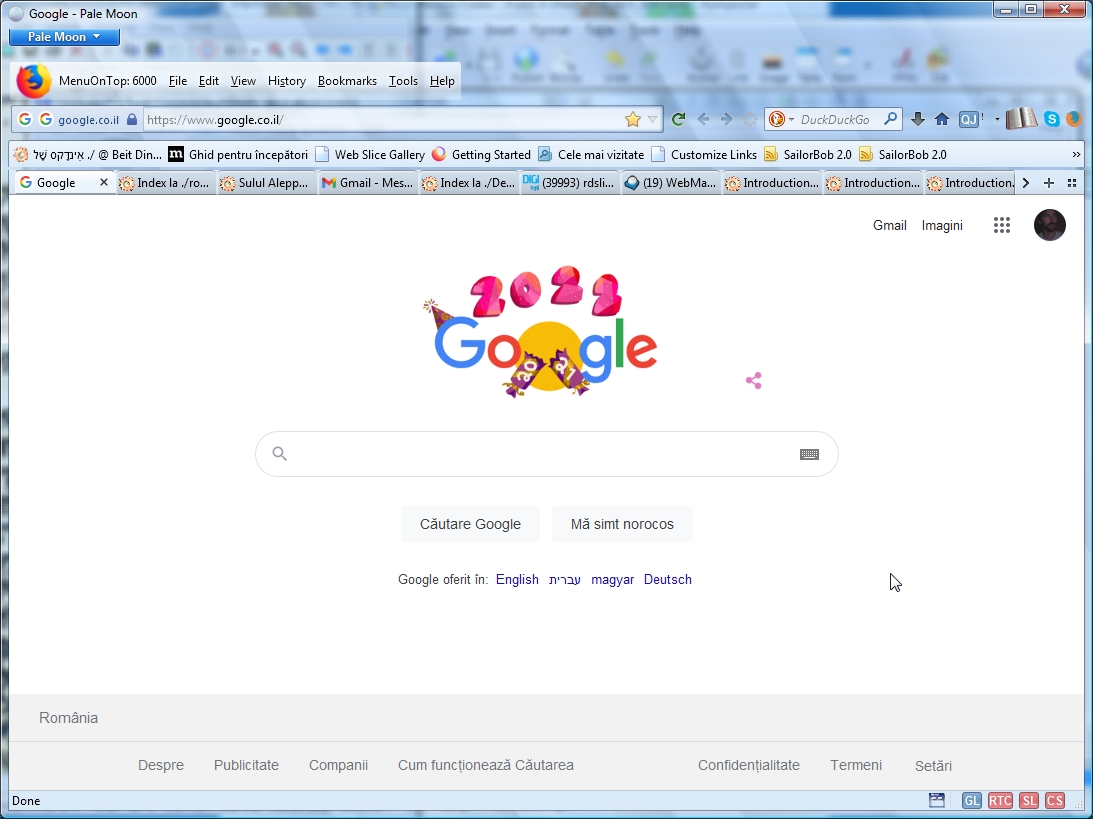
Task: Click the Back arrow in navigation bar
Action: 703,119
